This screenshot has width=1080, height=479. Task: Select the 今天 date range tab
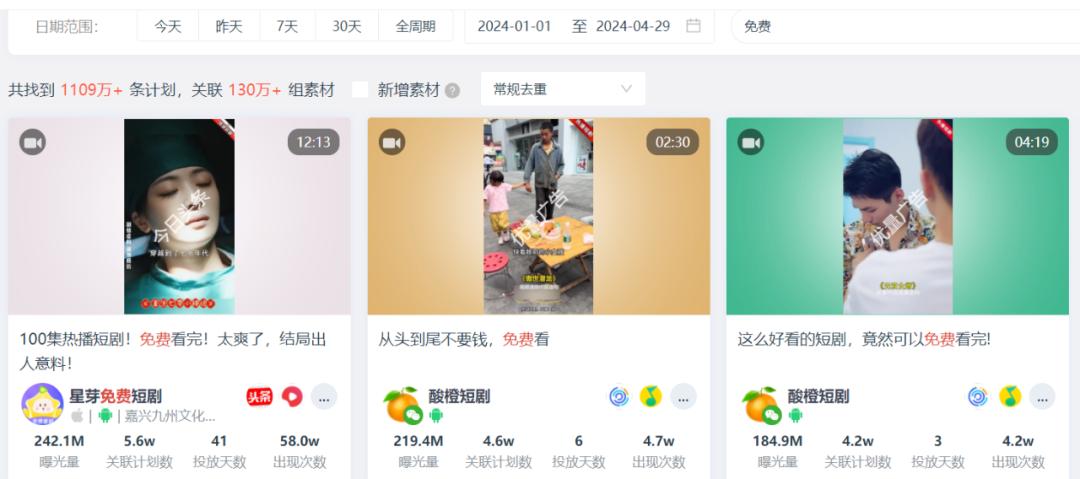(168, 26)
